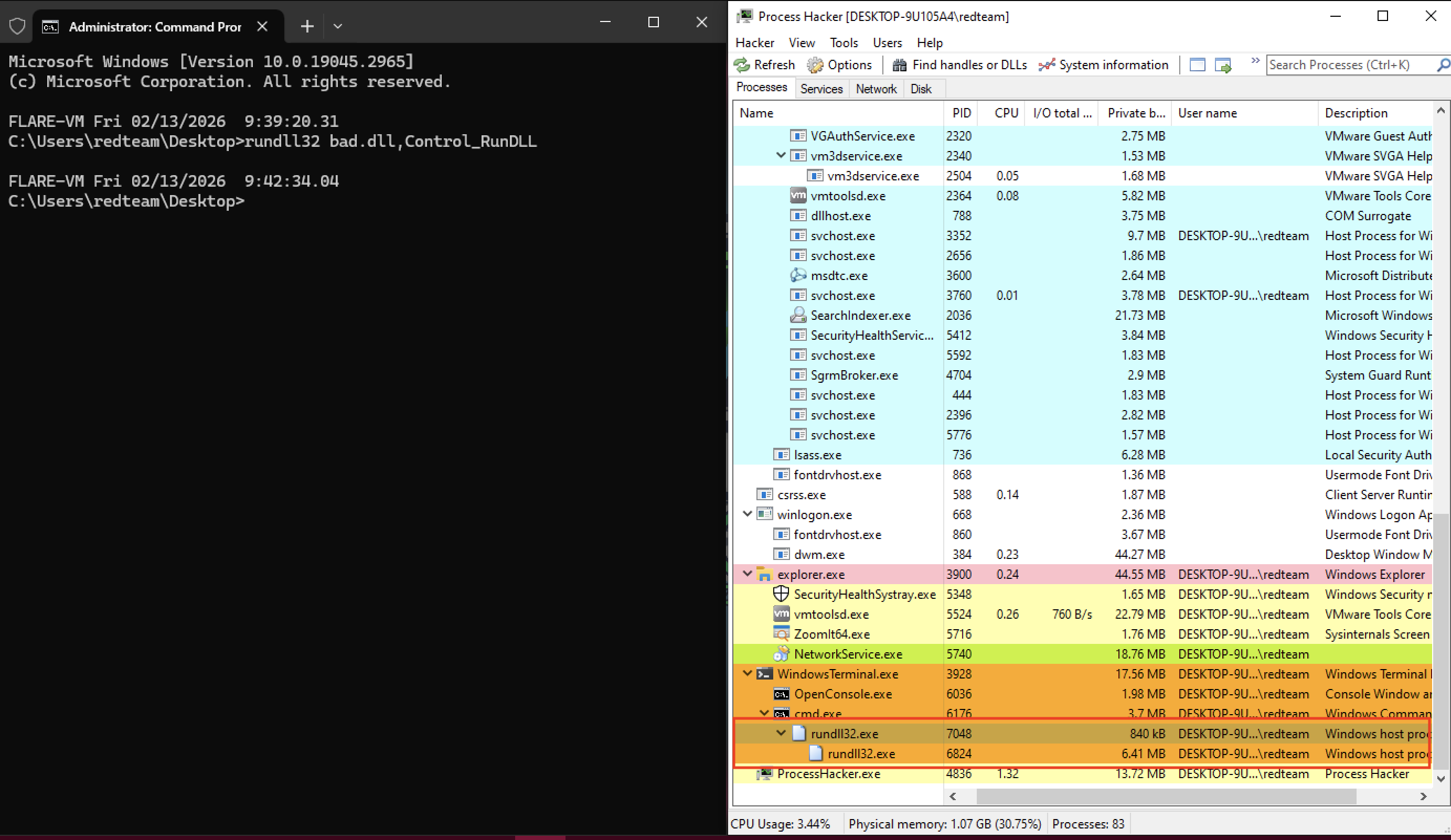Open the Options gear in Process Hacker
The width and height of the screenshot is (1451, 840).
click(x=839, y=65)
